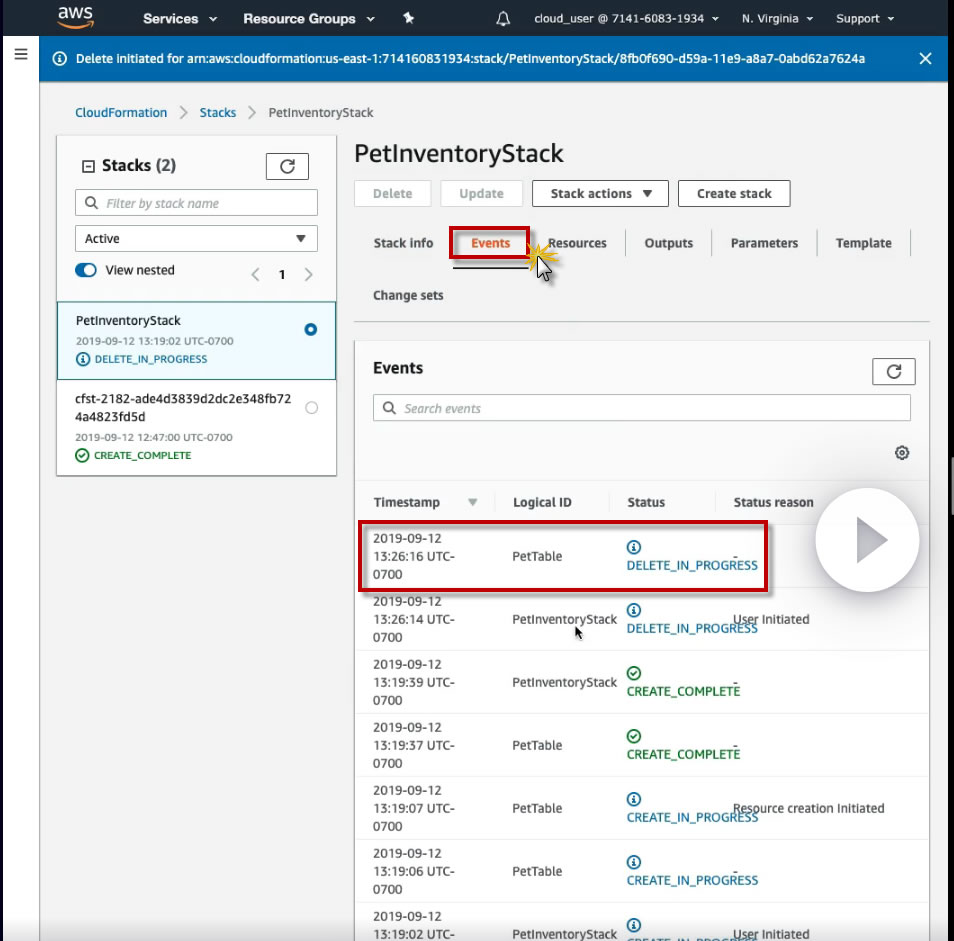Open the notifications bell
954x941 pixels.
click(503, 19)
